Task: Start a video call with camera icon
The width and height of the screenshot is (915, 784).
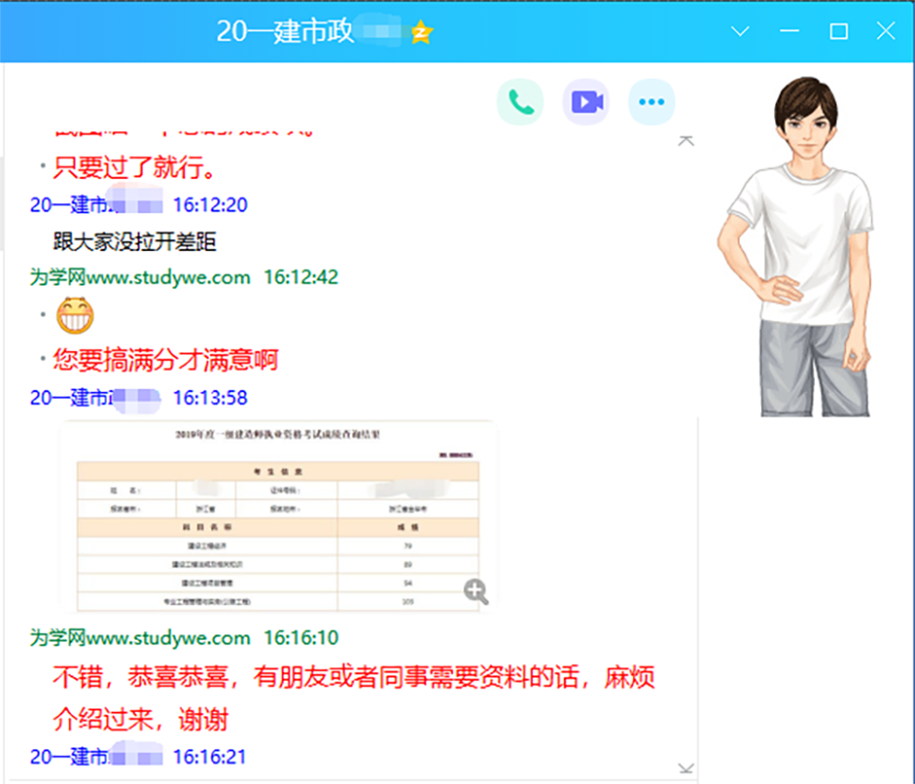Action: pos(586,102)
